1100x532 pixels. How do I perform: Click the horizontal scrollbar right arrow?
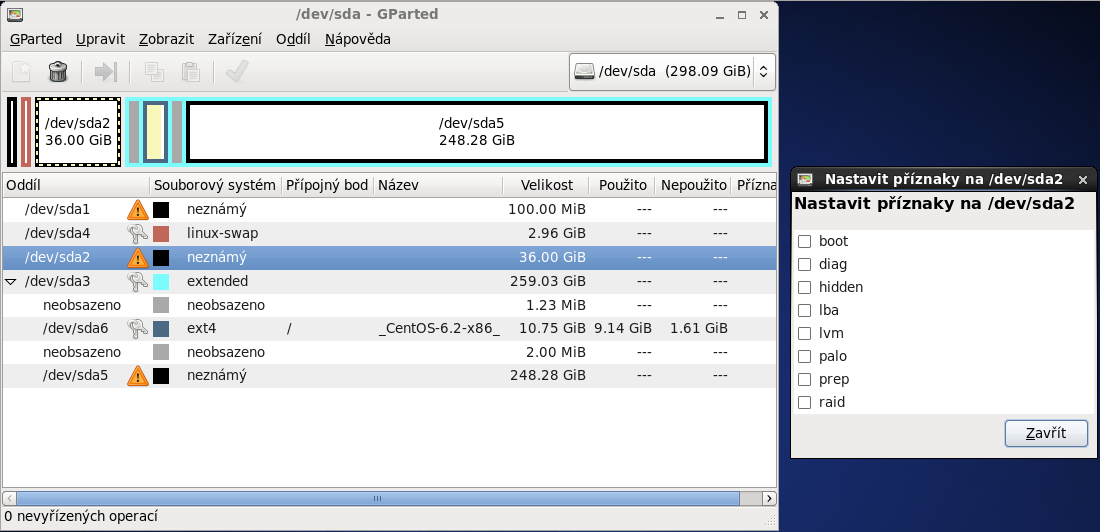click(769, 498)
